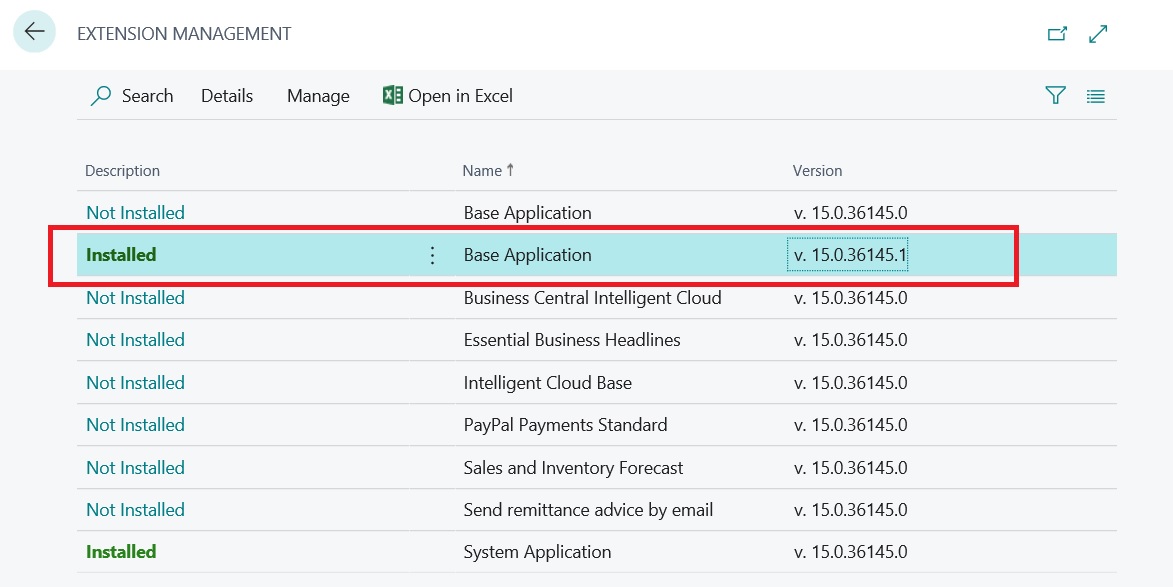Click Not Installed link for PayPal Payments Standard

[135, 425]
